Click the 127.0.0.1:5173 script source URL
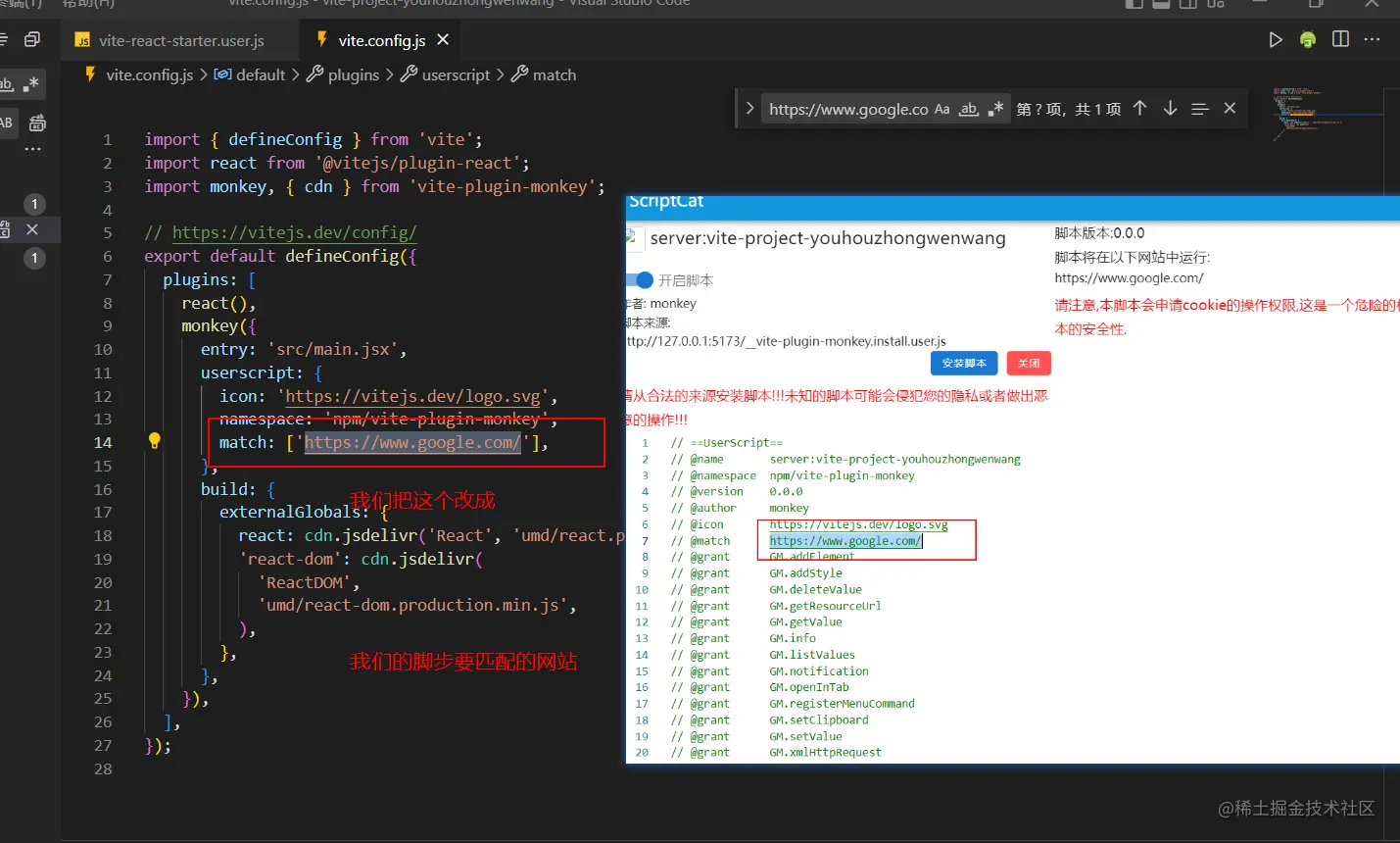 (x=786, y=341)
